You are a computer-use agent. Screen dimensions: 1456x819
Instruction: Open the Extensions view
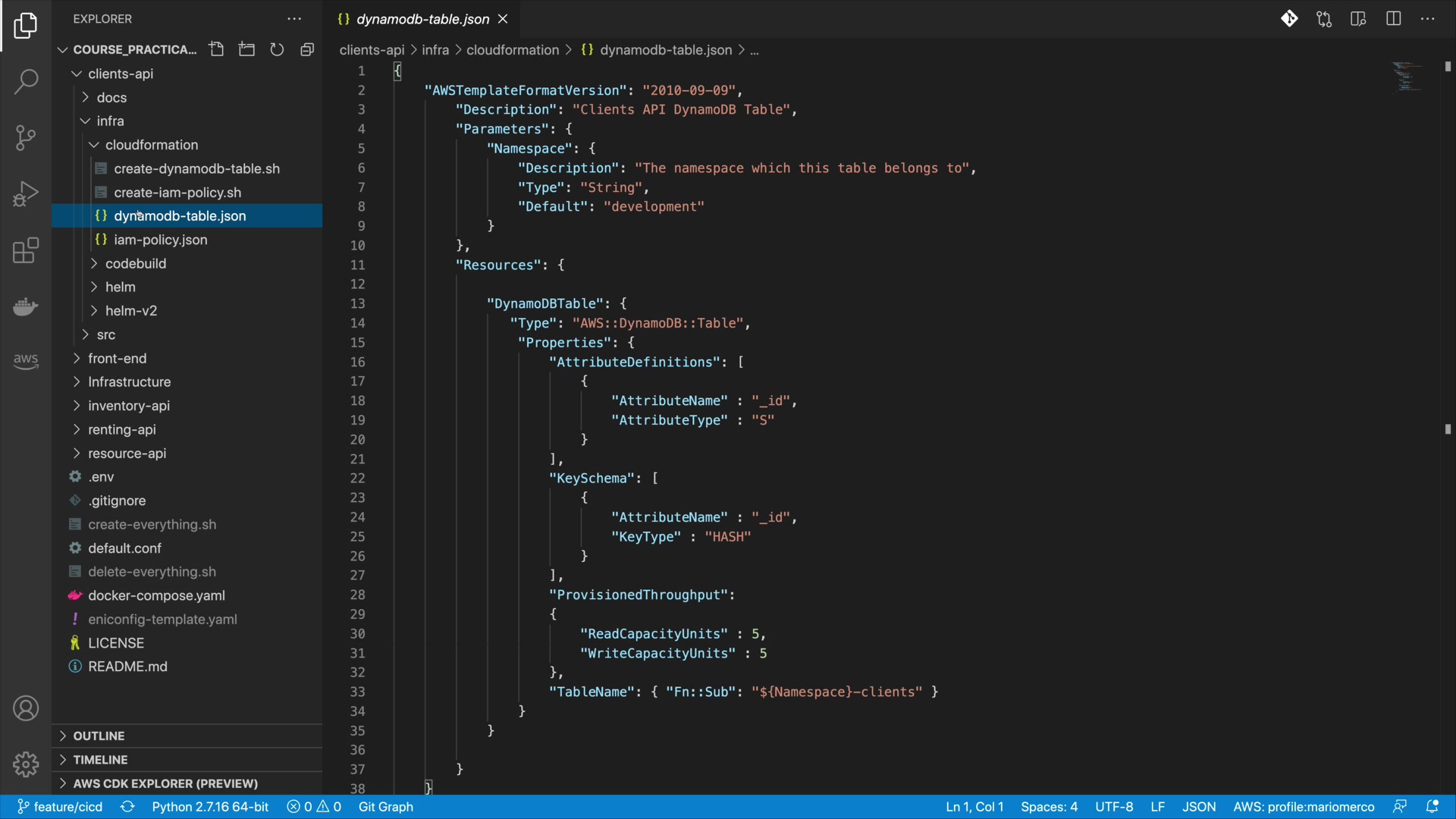(26, 250)
